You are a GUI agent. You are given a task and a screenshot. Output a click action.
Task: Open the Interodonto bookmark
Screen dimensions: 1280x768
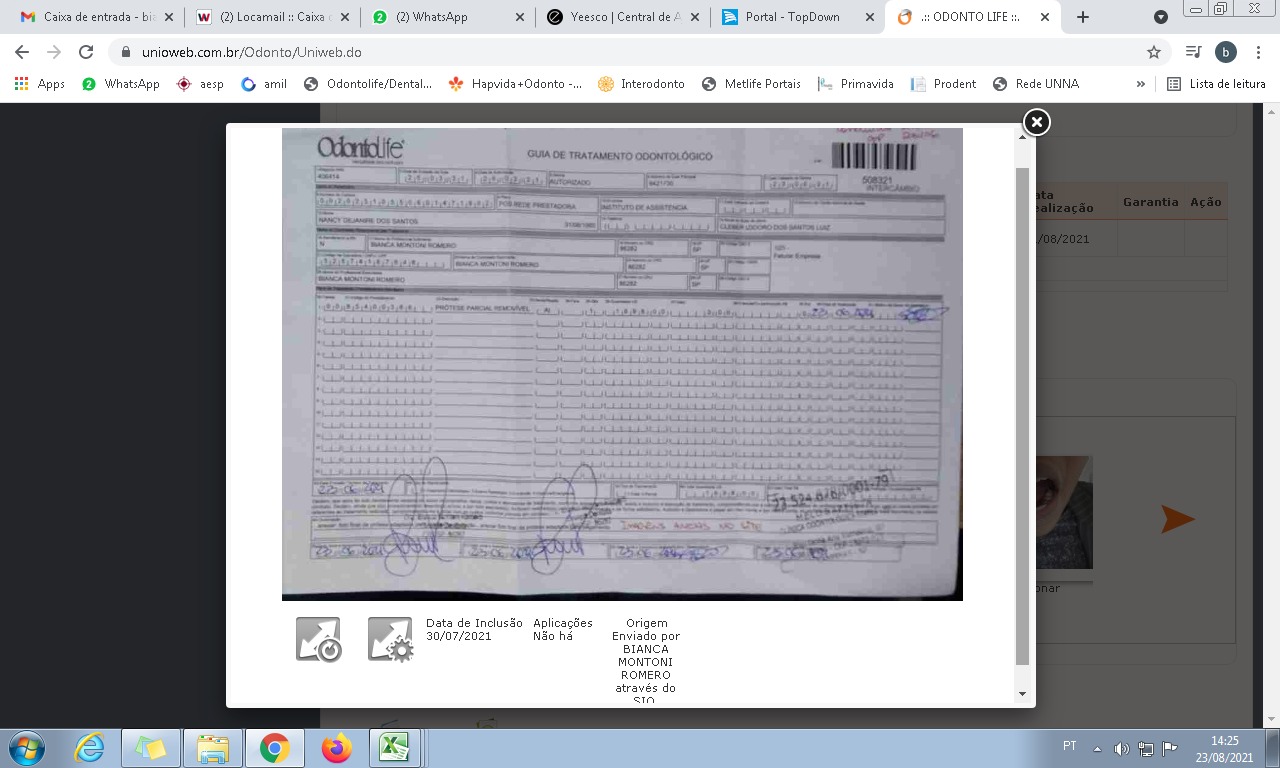pos(641,84)
